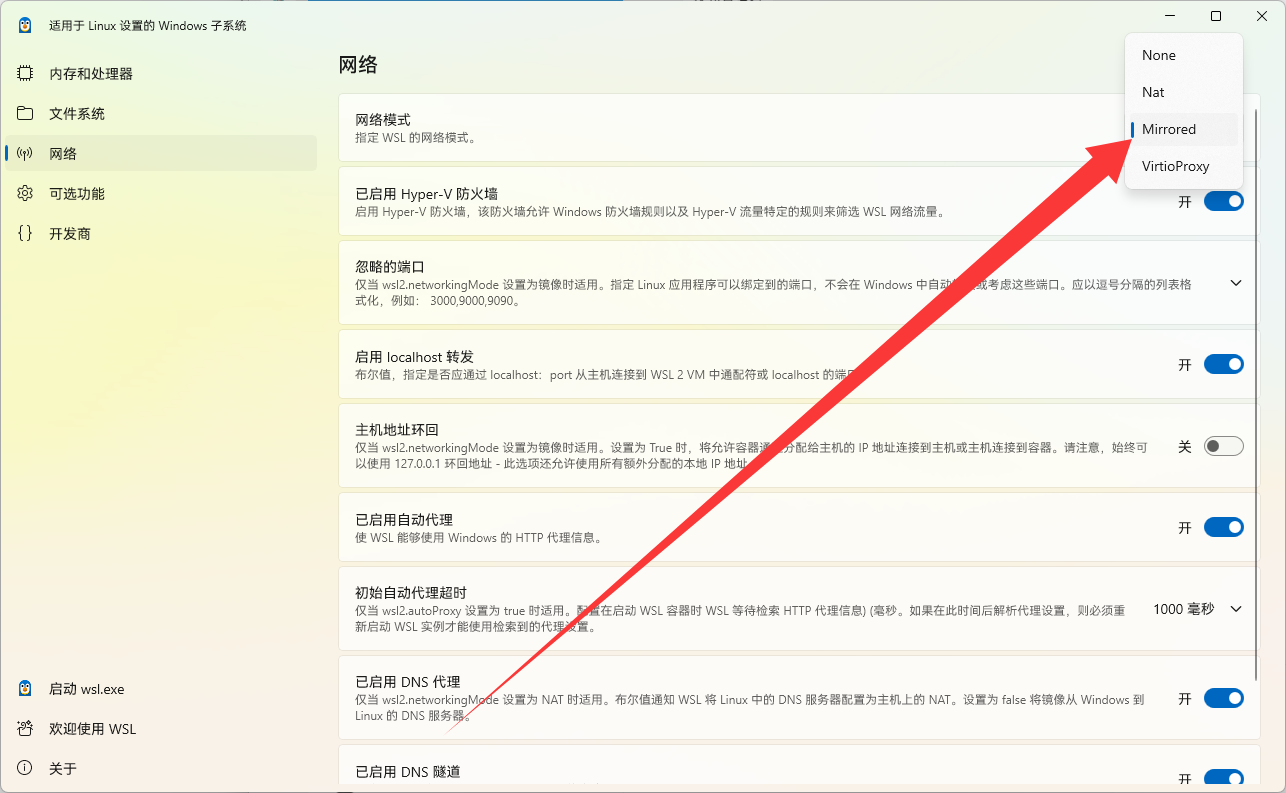Viewport: 1286px width, 793px height.
Task: Choose None as the network mode
Action: click(1158, 55)
